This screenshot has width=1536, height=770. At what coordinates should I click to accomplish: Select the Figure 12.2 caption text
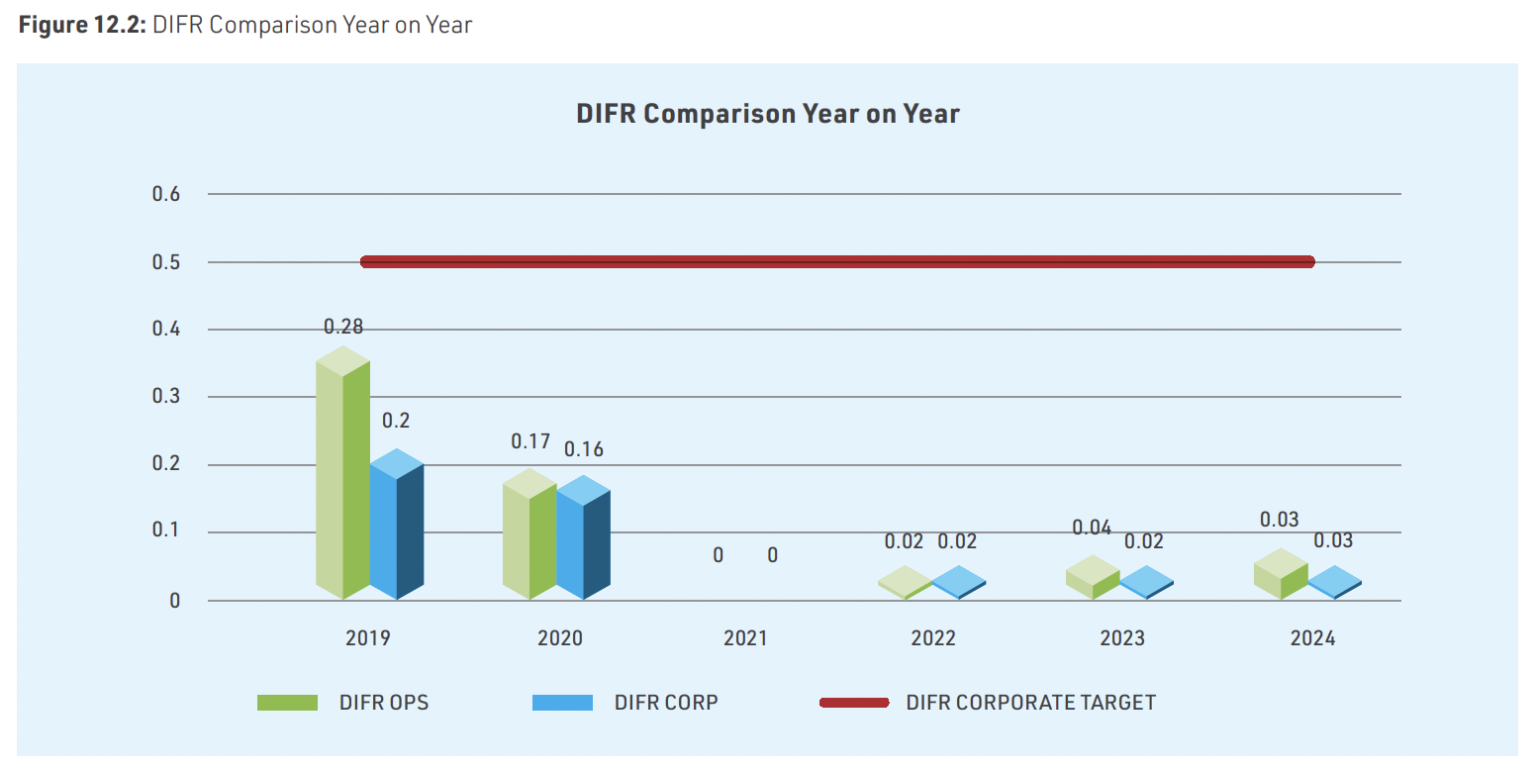[245, 25]
